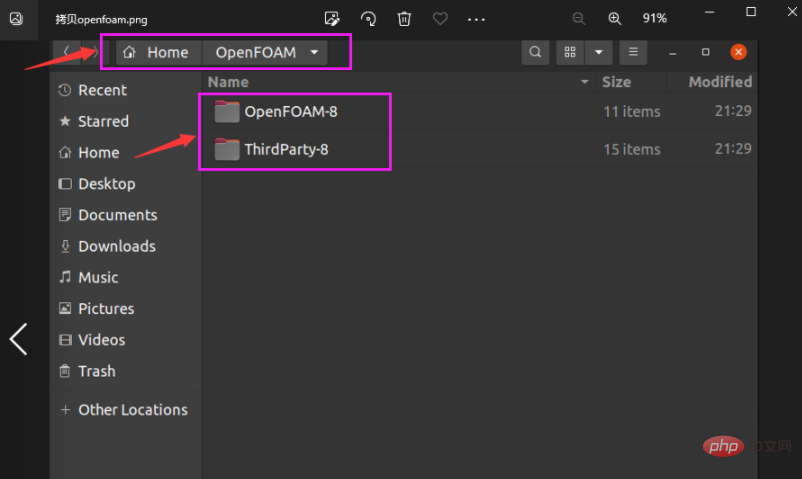Open Desktop in the sidebar
The width and height of the screenshot is (802, 479).
coord(126,184)
